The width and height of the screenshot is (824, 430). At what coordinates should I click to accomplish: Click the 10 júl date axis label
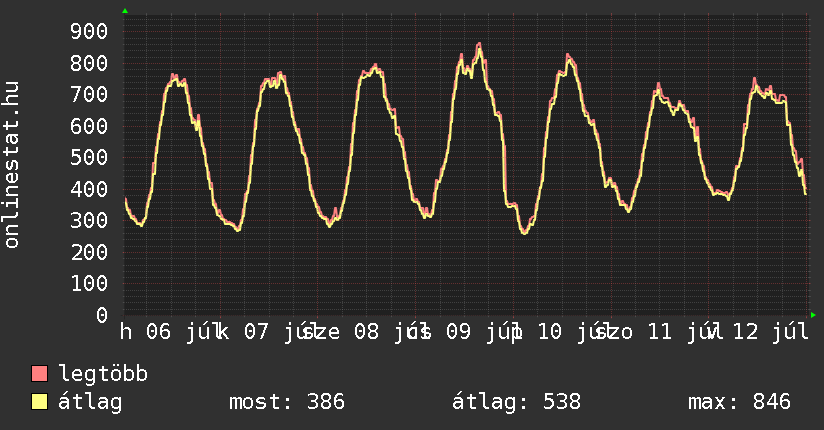pos(570,332)
